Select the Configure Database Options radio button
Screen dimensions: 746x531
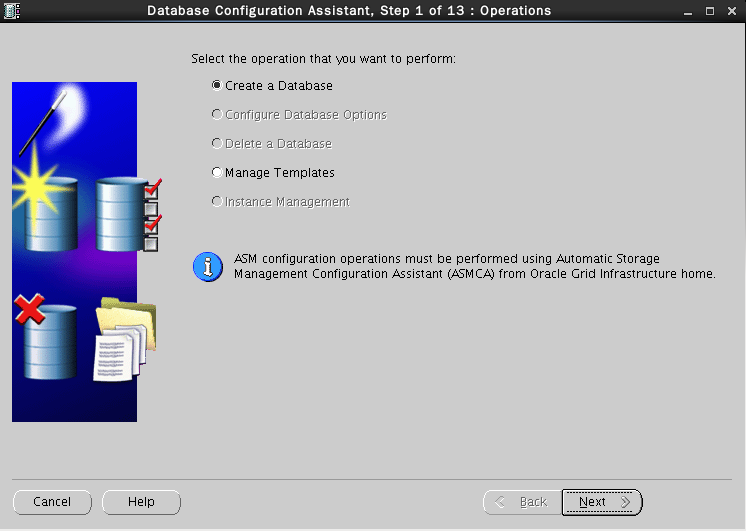click(217, 115)
